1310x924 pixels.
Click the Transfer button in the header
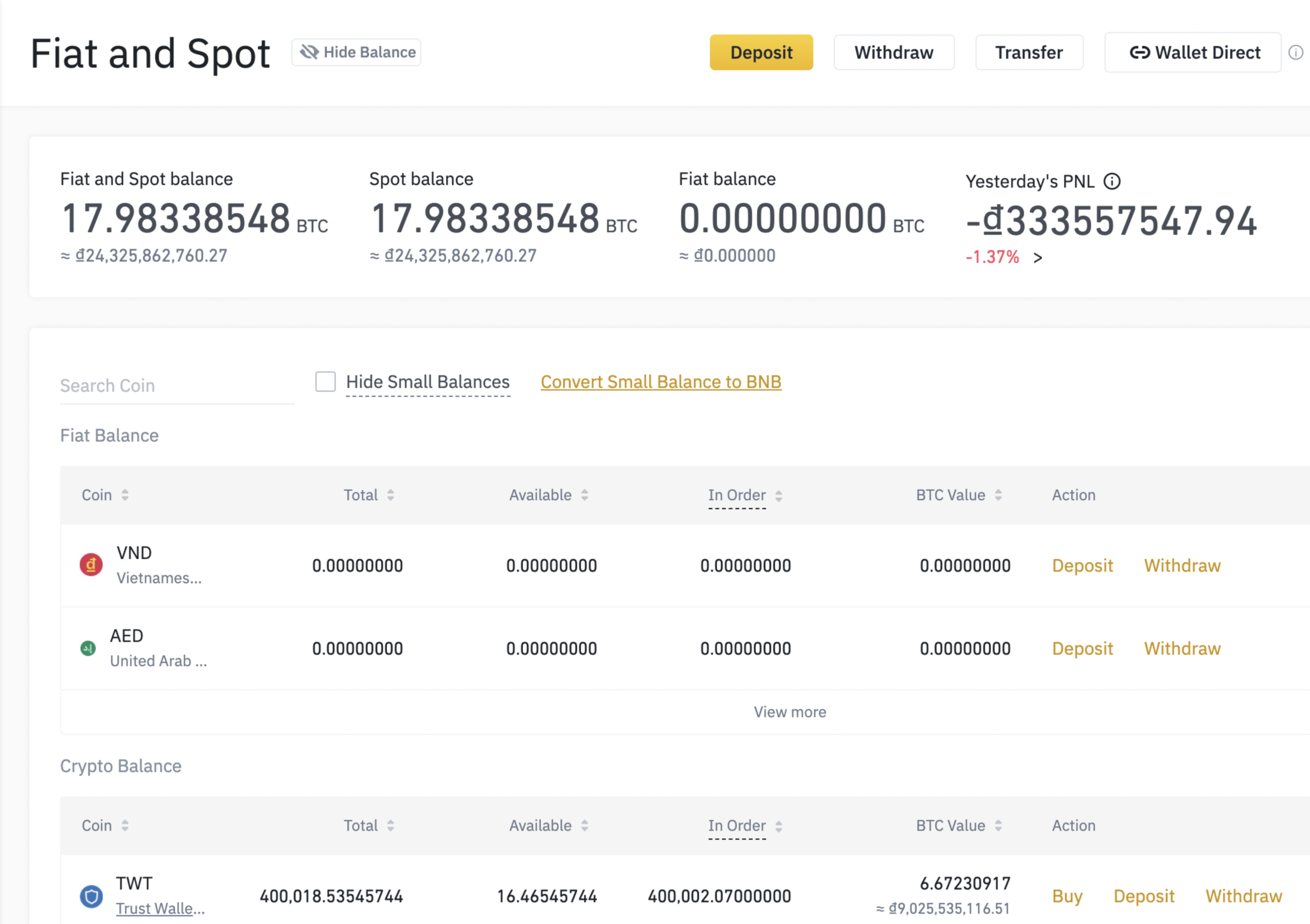(1029, 52)
